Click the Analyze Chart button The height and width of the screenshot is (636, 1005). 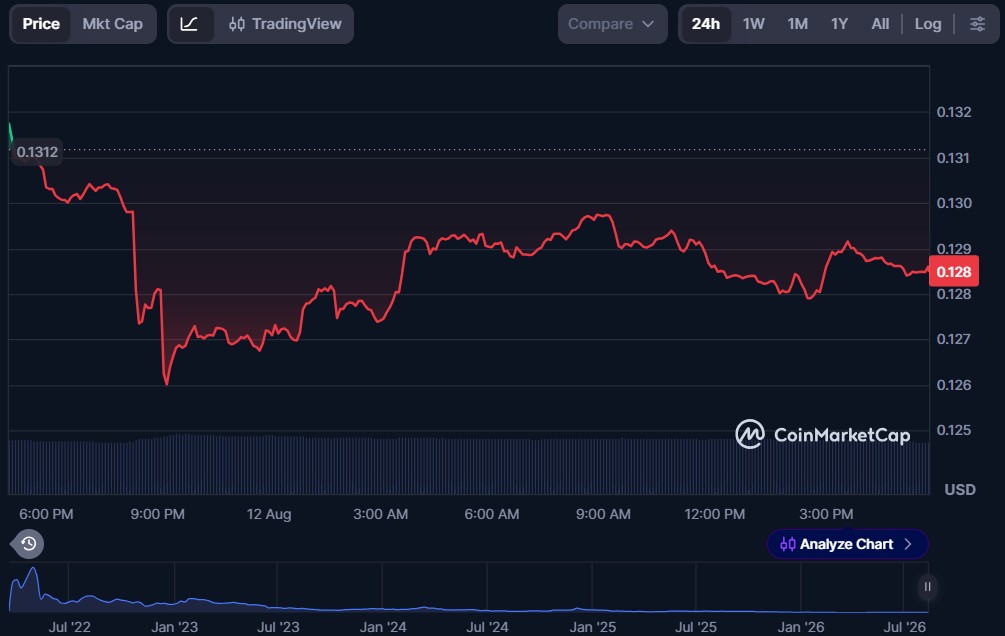(x=847, y=544)
